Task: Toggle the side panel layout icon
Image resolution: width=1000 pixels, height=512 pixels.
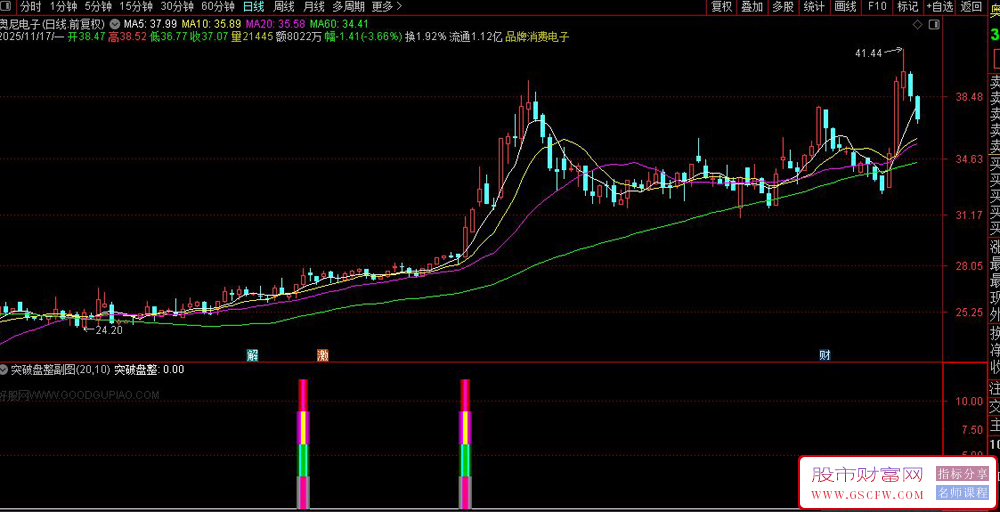Action: [934, 24]
